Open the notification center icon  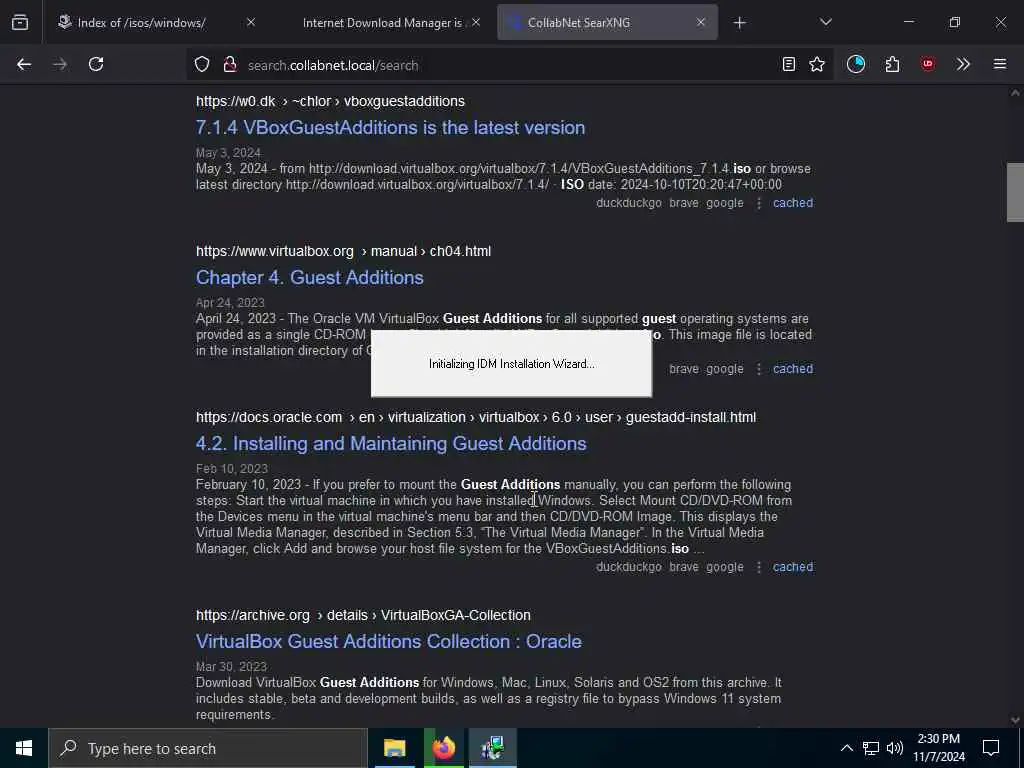[991, 748]
